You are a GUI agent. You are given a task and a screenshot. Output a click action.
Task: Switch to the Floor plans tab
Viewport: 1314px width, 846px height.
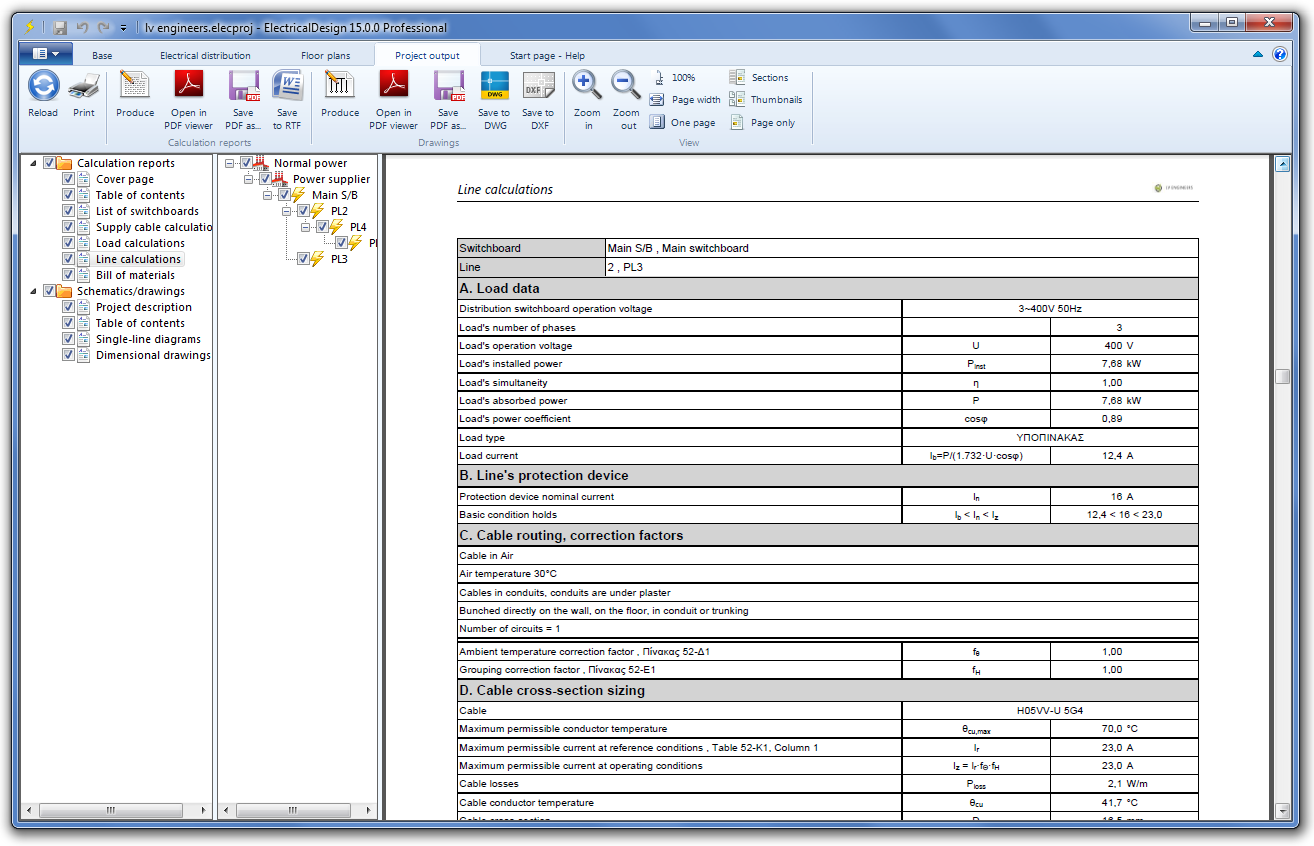tap(325, 56)
